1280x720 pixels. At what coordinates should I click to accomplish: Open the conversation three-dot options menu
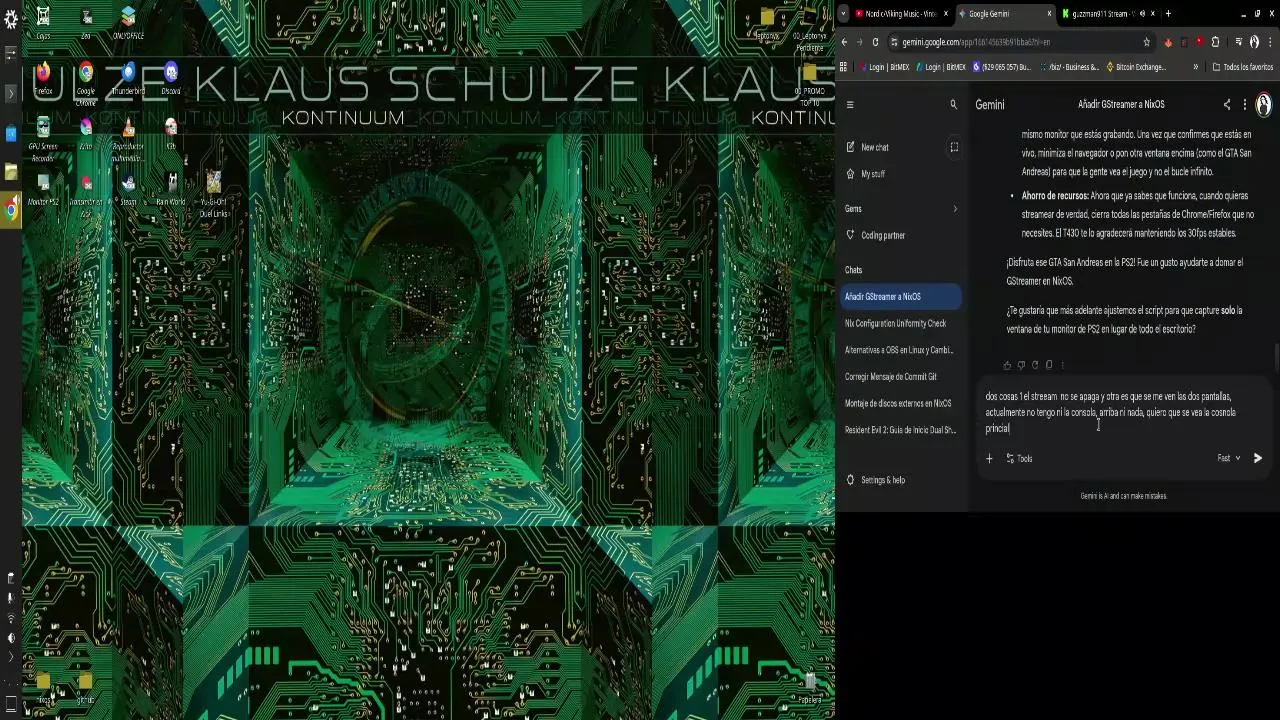tap(1245, 104)
